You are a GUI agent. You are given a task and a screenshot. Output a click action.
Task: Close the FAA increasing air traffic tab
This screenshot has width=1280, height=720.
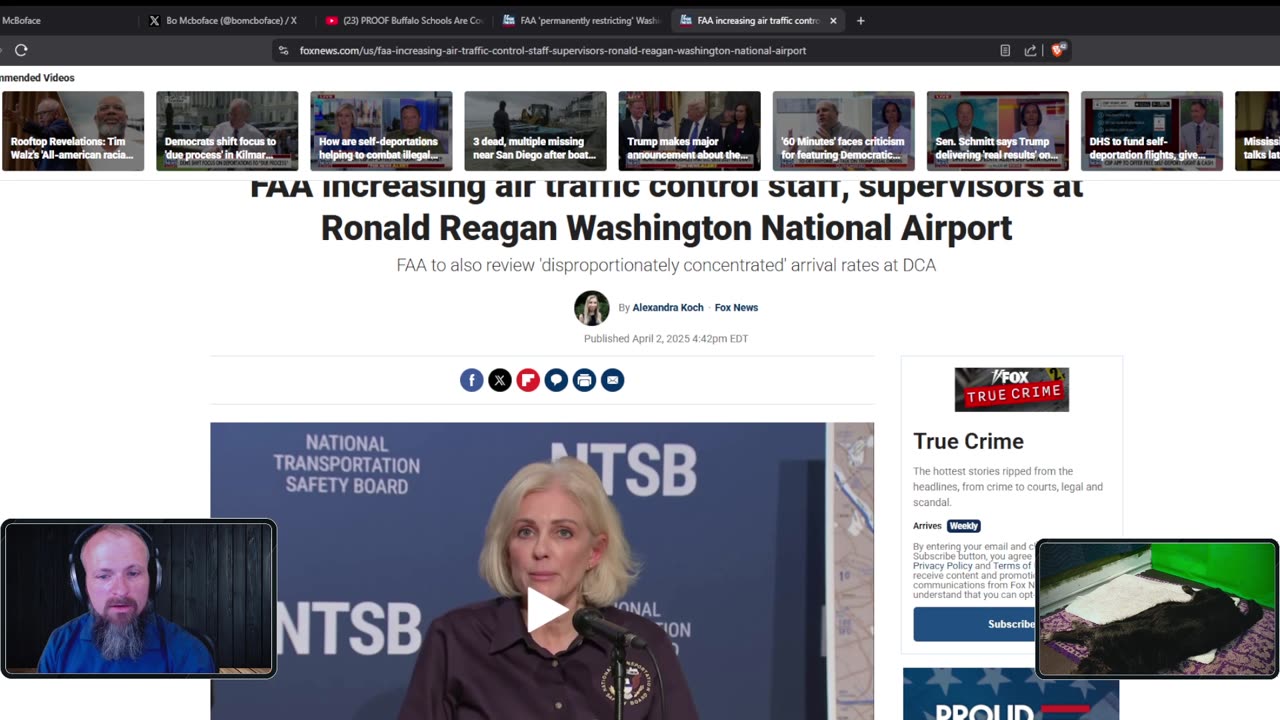[x=833, y=20]
